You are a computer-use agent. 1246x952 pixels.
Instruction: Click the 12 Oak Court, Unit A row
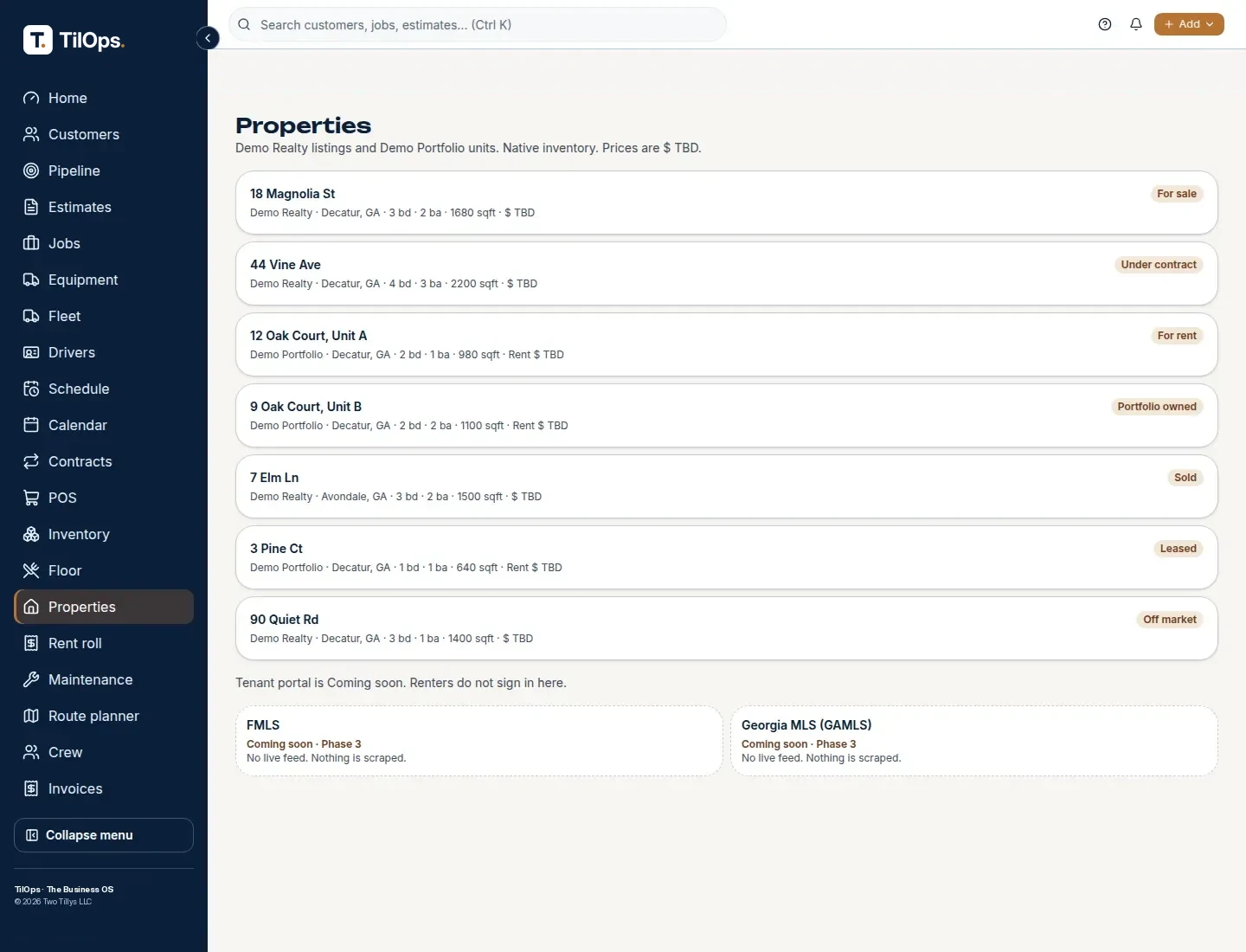727,344
